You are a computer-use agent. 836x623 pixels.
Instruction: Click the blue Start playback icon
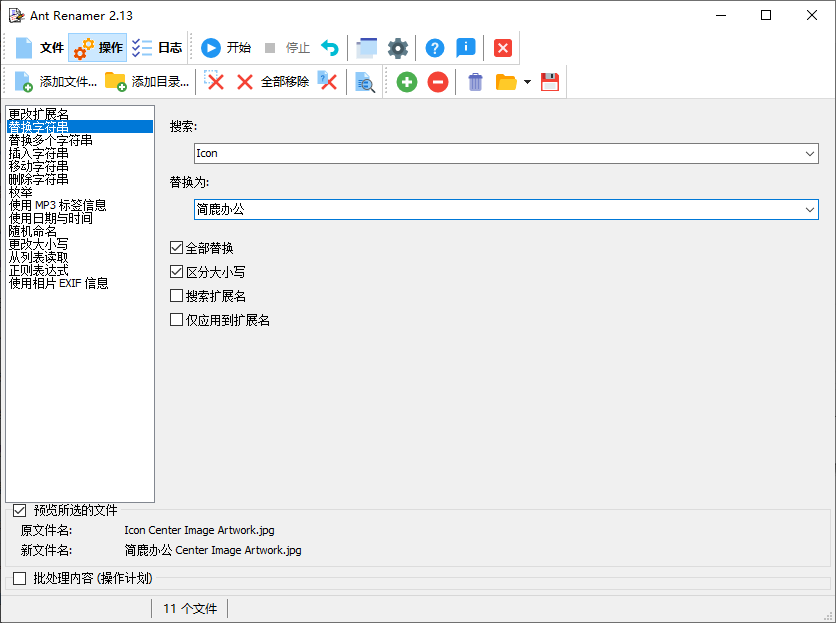point(211,47)
